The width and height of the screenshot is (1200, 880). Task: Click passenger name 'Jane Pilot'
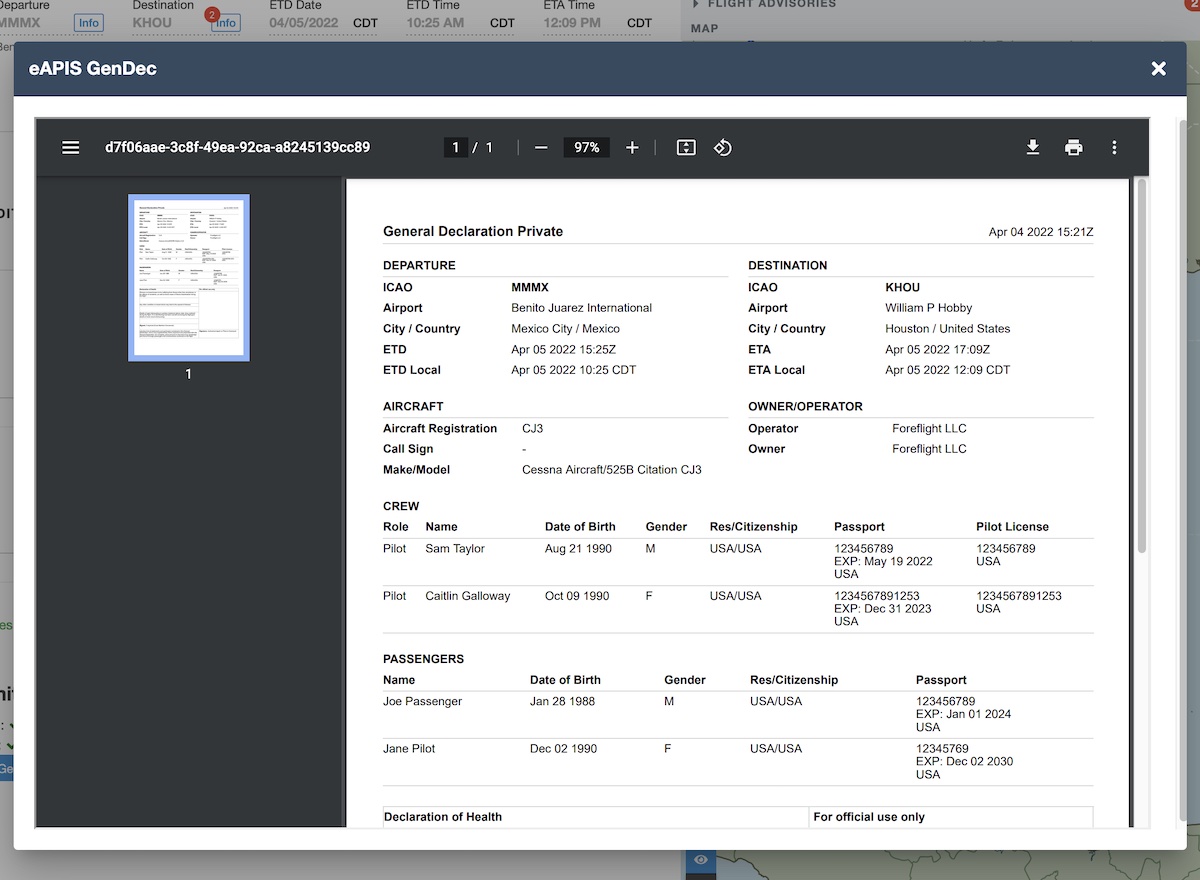click(x=409, y=749)
